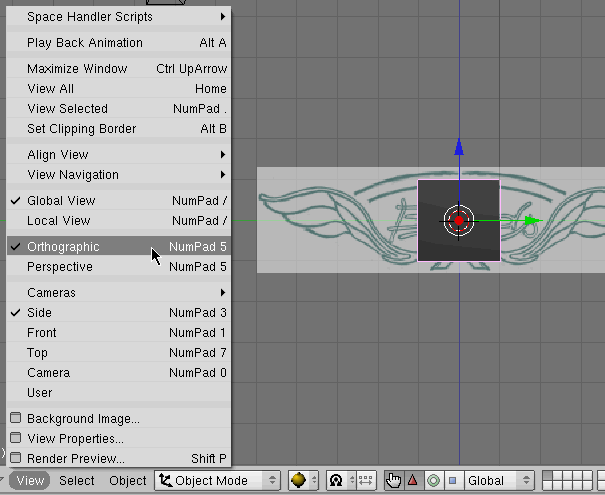
Task: Select Side view NumPad 3
Action: tap(119, 313)
